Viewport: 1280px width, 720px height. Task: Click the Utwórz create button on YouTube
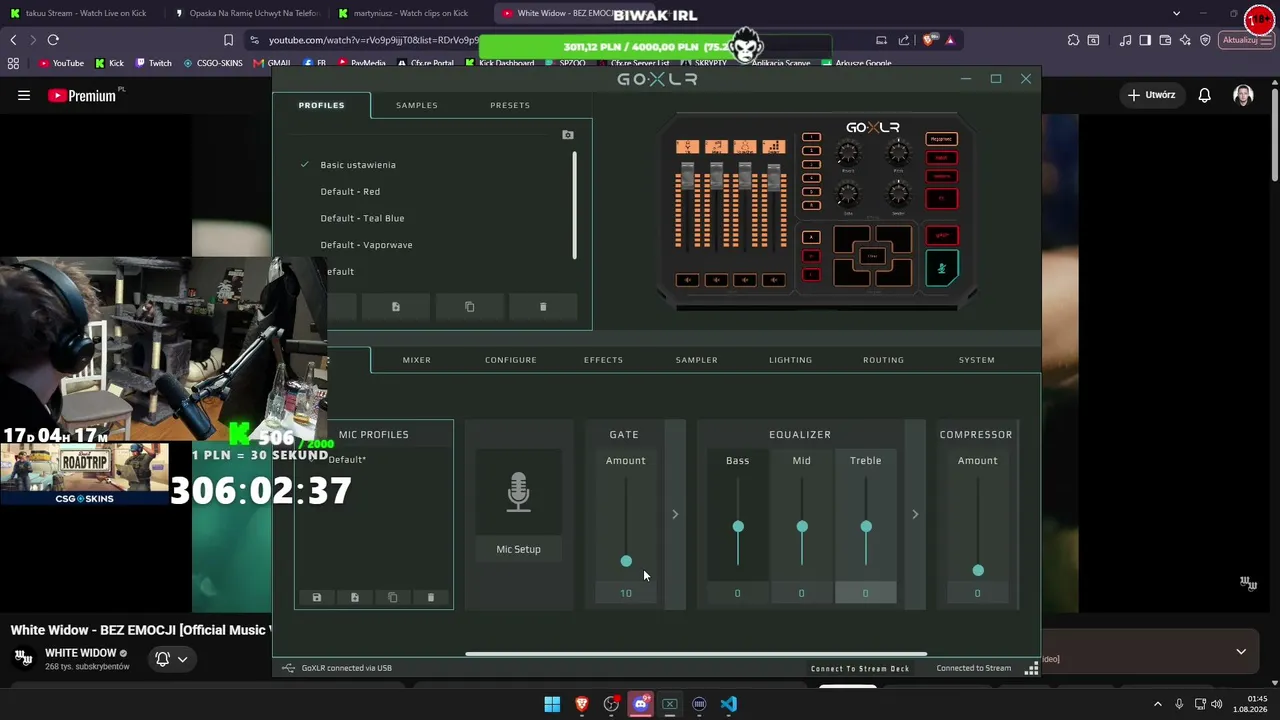[x=1151, y=95]
